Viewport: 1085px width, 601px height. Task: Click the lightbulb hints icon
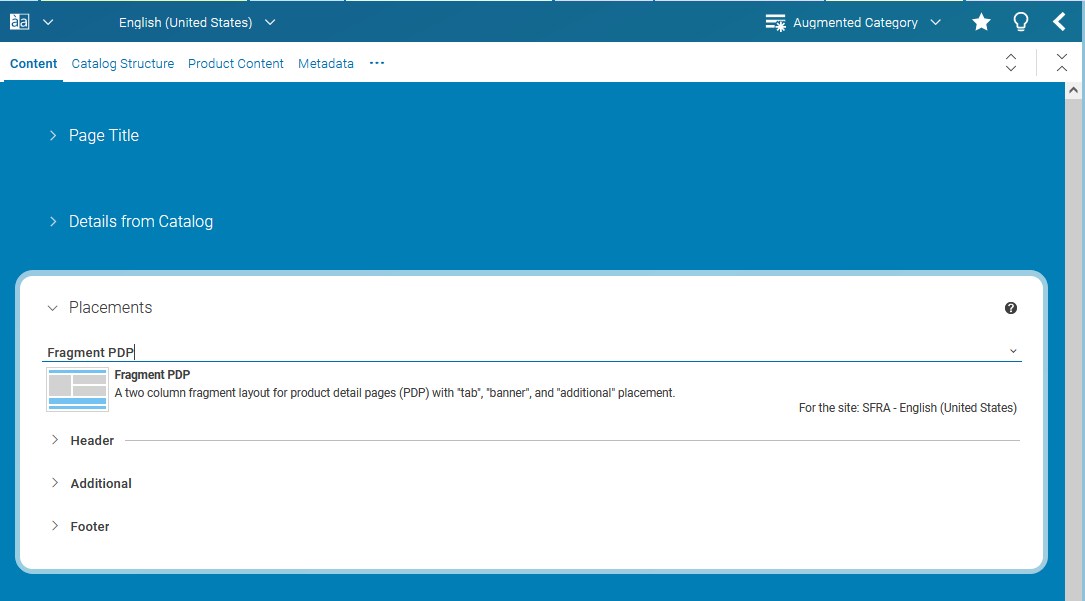pyautogui.click(x=1020, y=22)
